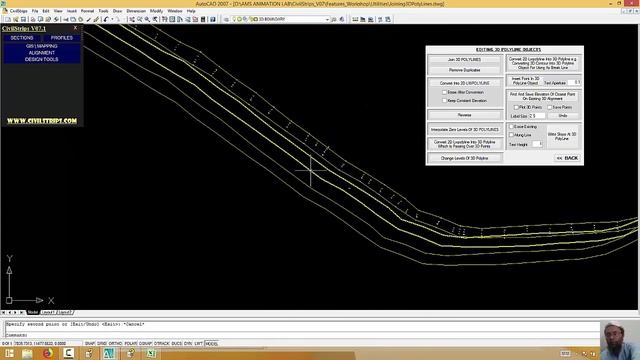Click the Paste toolbar icon
This screenshot has height=360, width=640.
click(x=80, y=19)
